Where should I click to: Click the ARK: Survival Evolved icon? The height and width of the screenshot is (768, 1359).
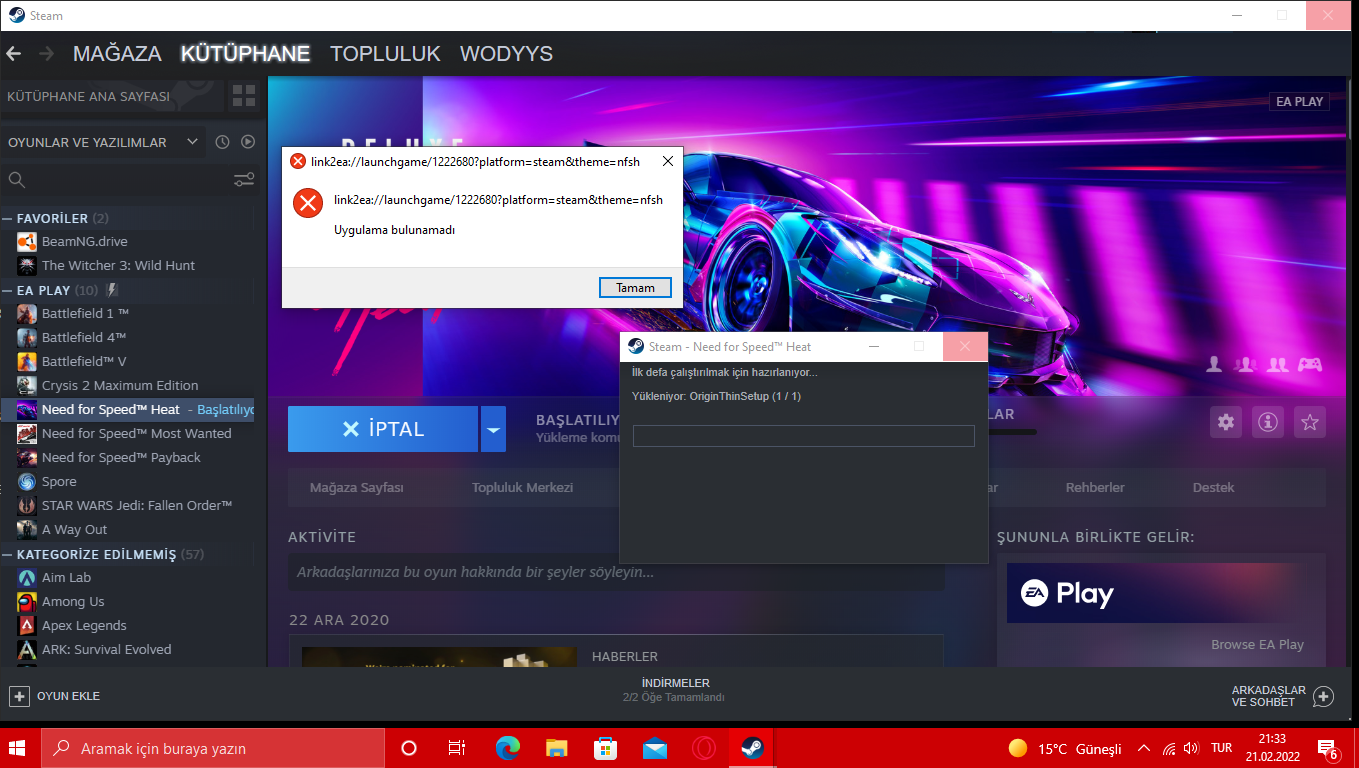27,649
